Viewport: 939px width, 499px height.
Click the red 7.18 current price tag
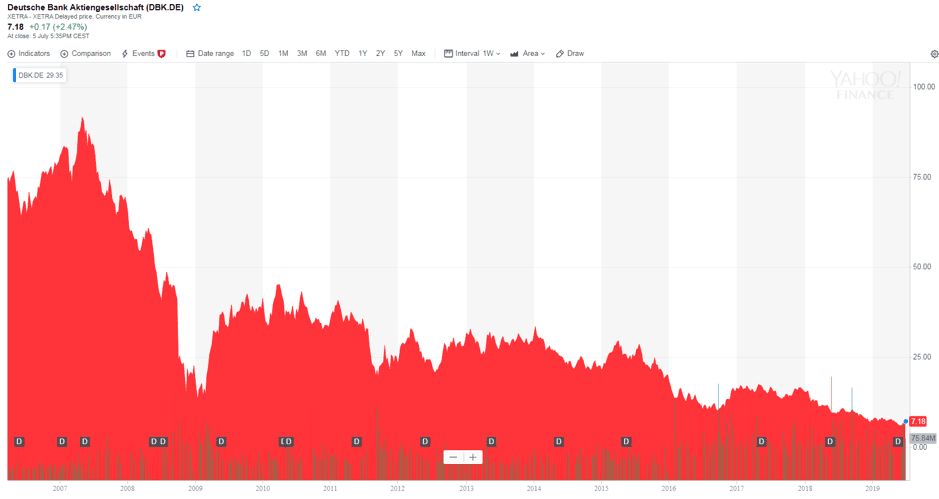click(918, 421)
